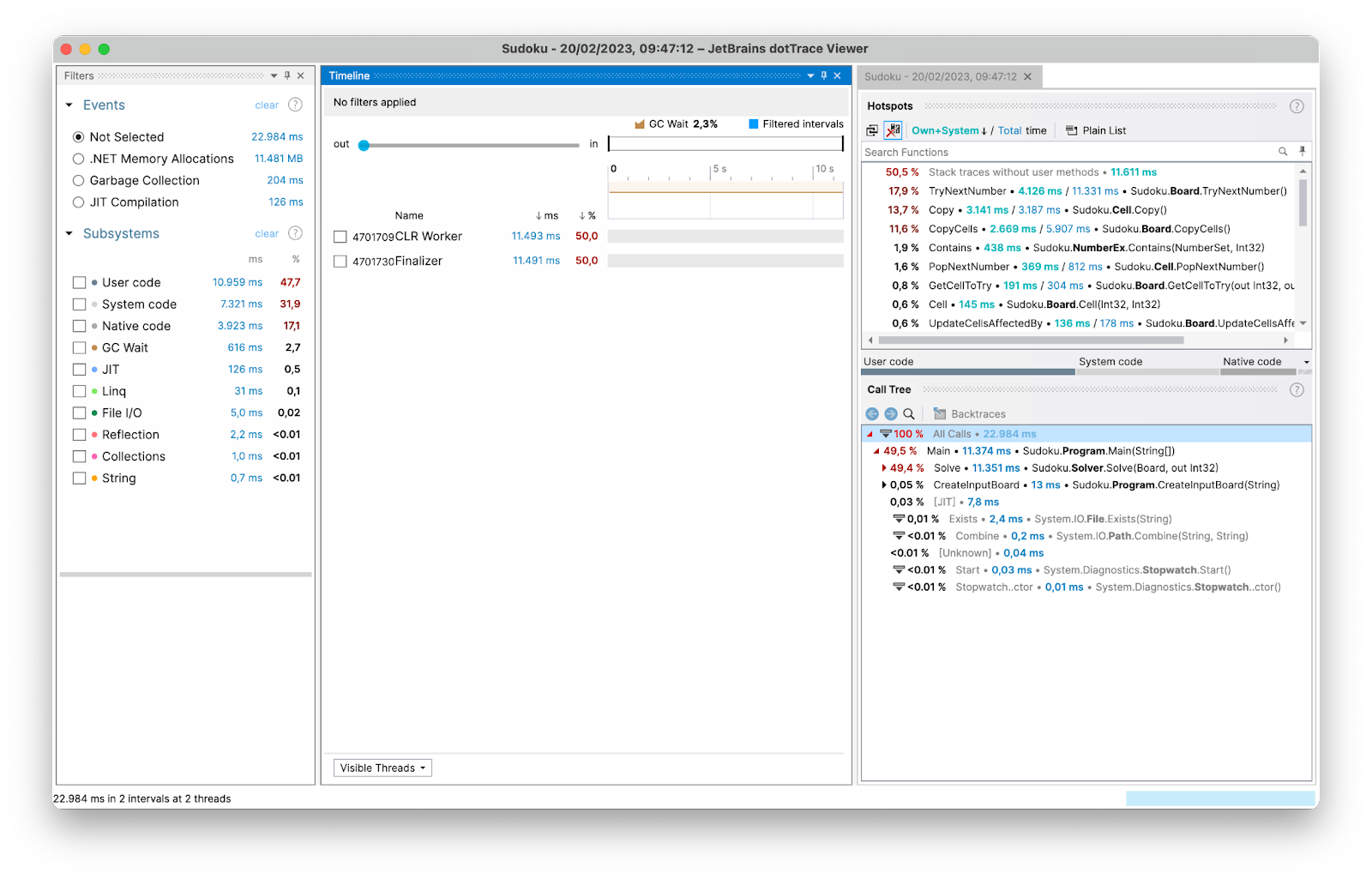
Task: Collapse the All Calls tree node
Action: click(870, 434)
